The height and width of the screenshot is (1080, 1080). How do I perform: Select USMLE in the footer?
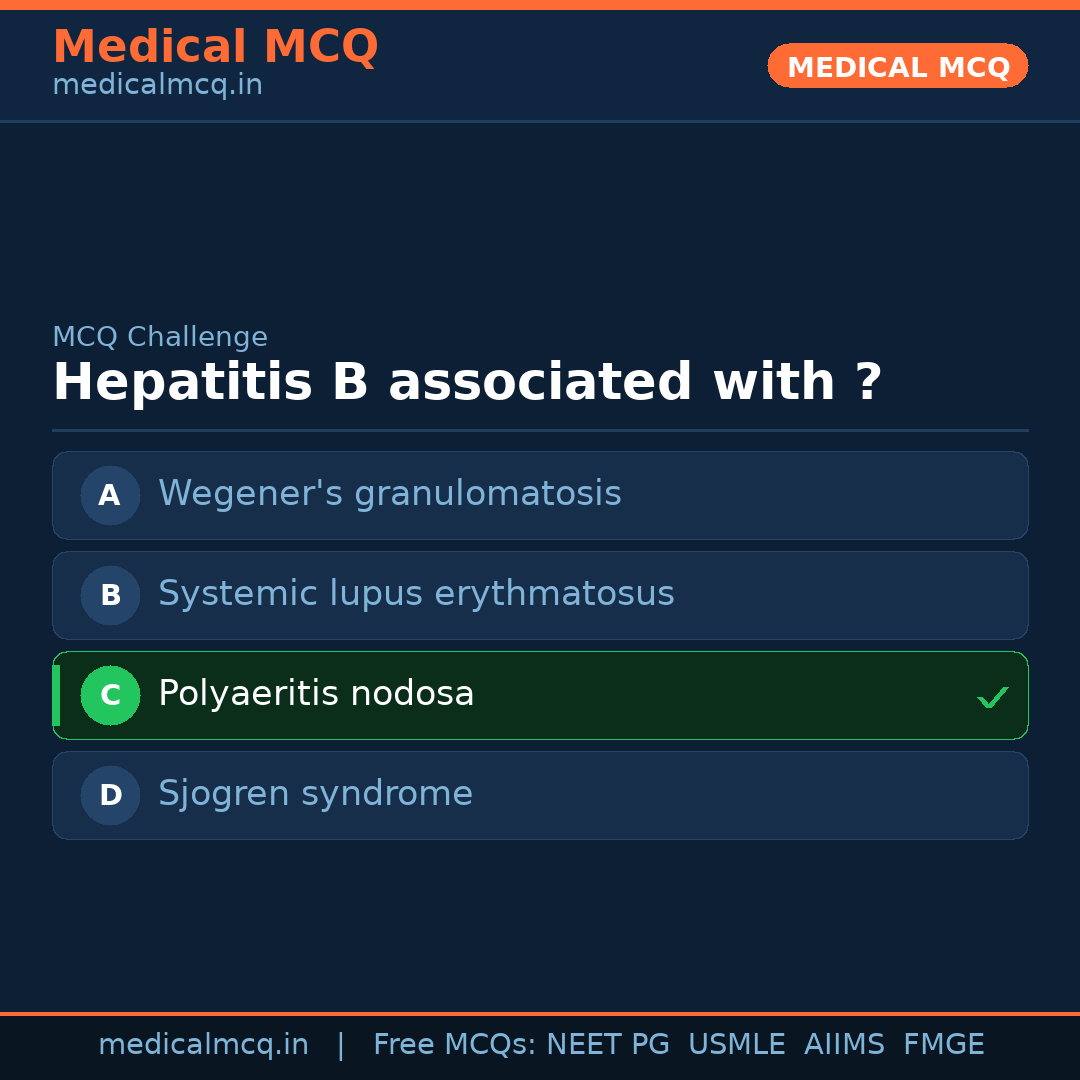coord(736,1045)
